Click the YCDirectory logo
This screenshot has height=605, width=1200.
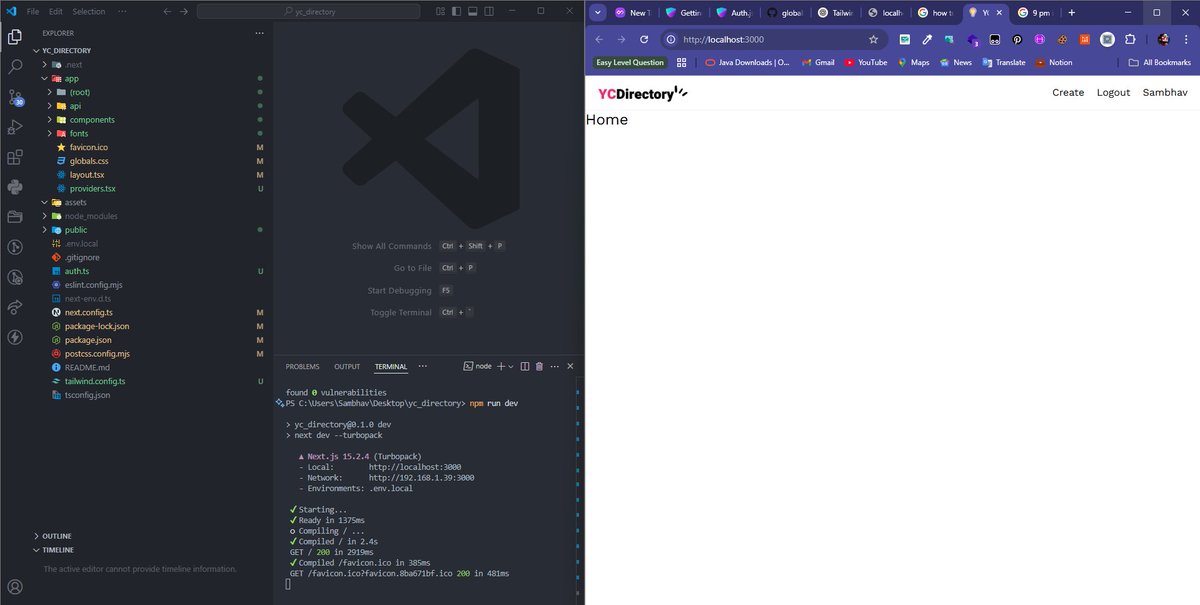click(x=643, y=93)
